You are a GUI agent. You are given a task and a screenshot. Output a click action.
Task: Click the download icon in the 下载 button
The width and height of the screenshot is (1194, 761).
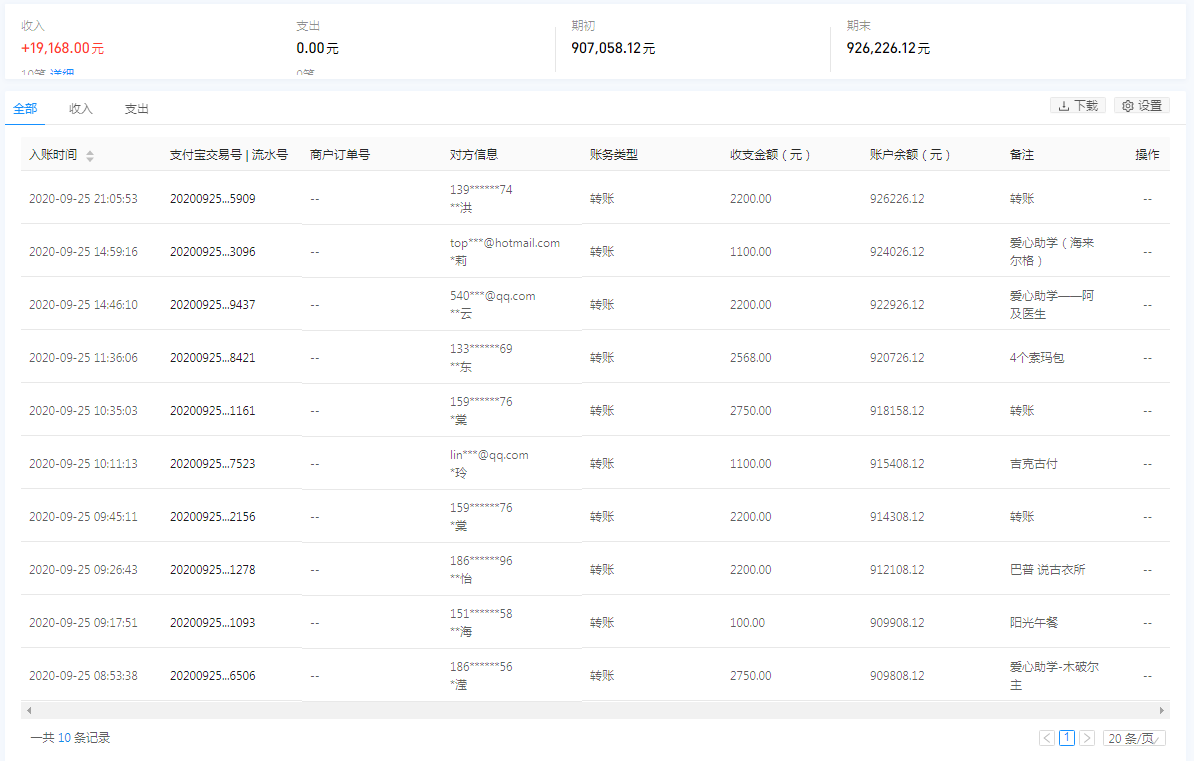tap(1064, 105)
